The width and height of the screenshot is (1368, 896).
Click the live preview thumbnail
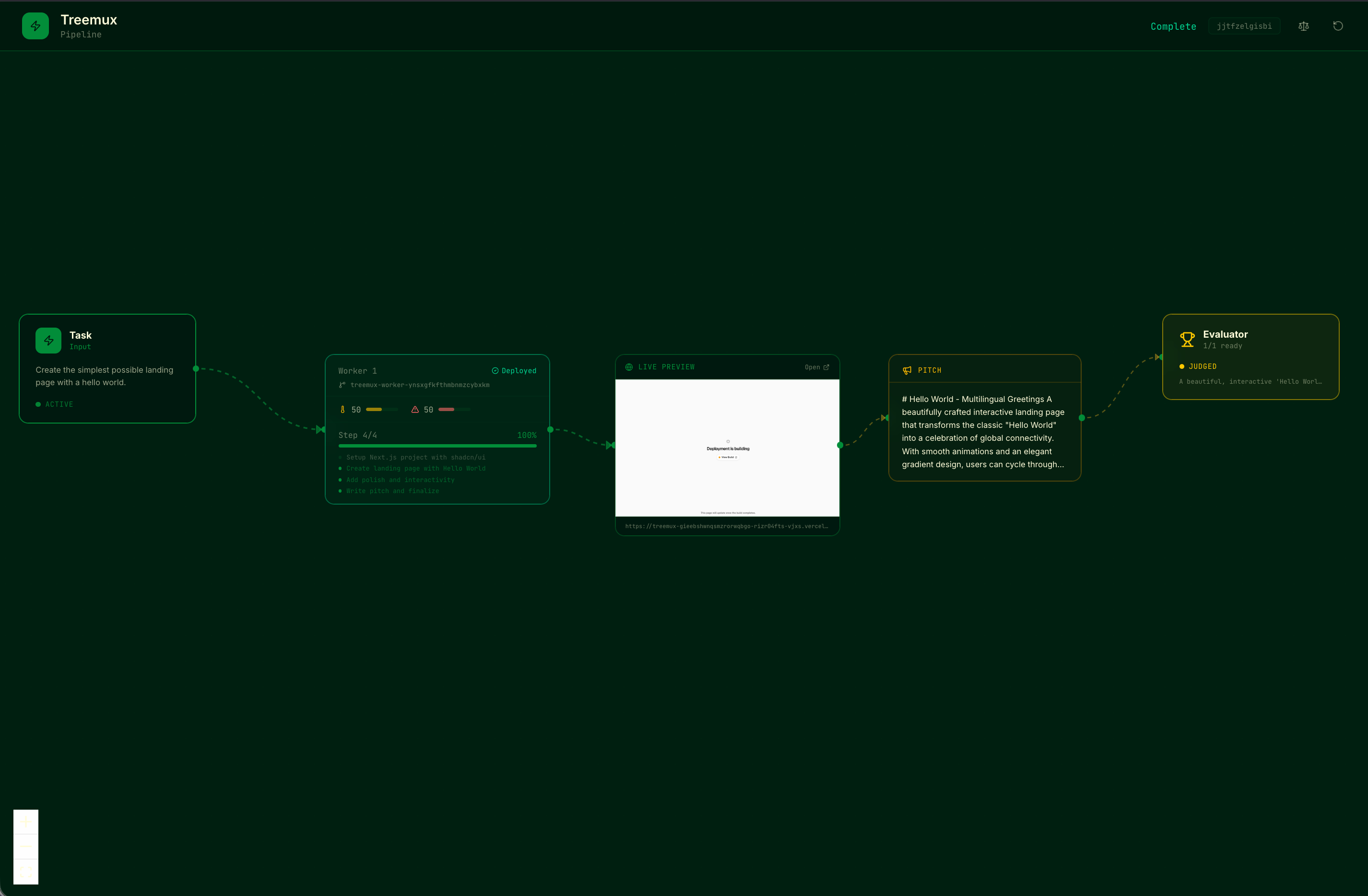click(727, 448)
